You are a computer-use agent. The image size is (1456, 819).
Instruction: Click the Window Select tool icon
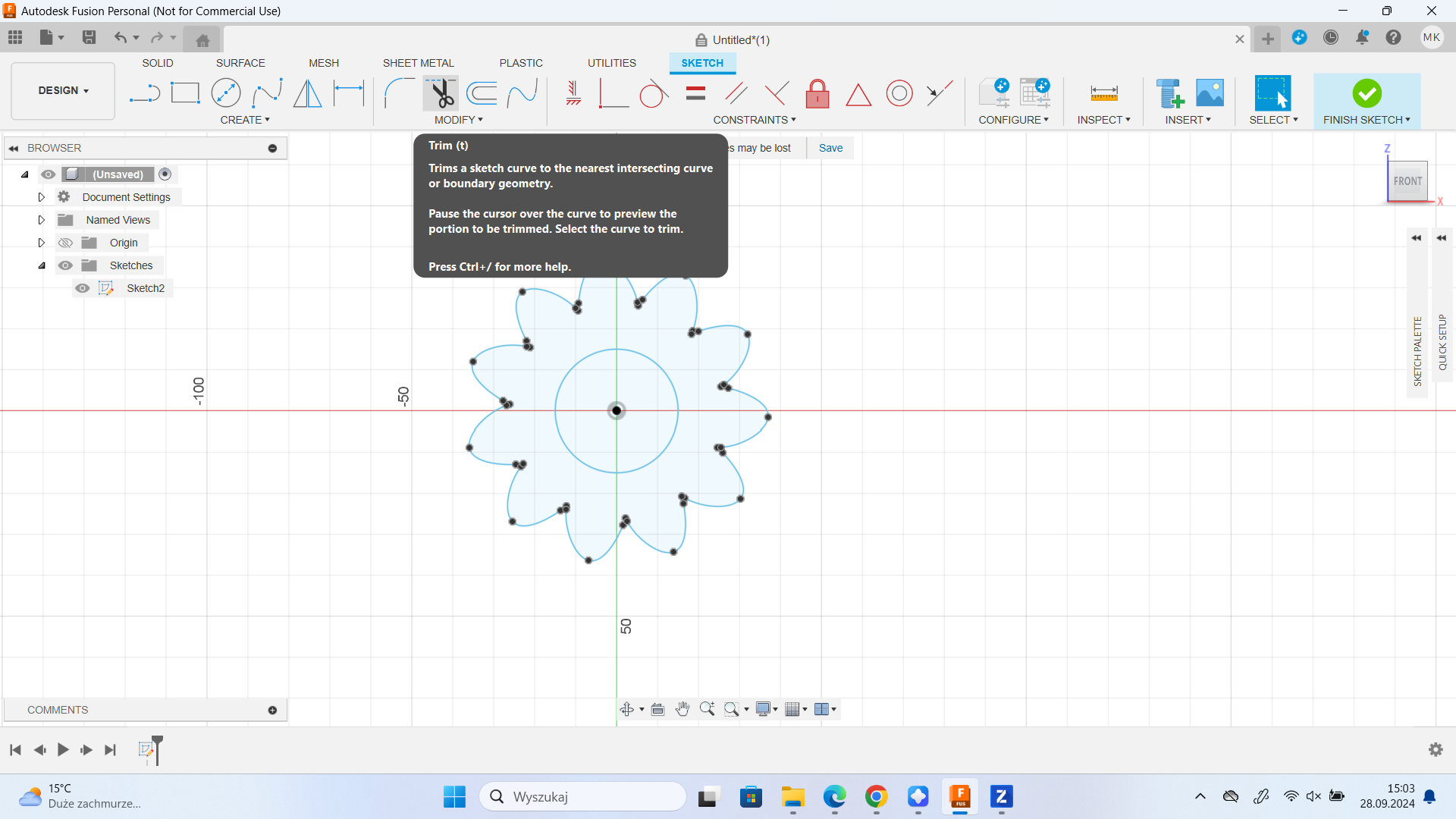tap(1273, 94)
